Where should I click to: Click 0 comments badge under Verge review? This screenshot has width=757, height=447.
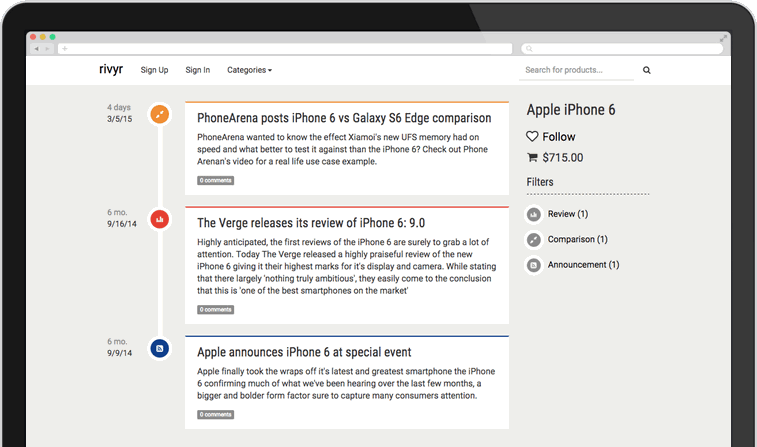tap(215, 310)
